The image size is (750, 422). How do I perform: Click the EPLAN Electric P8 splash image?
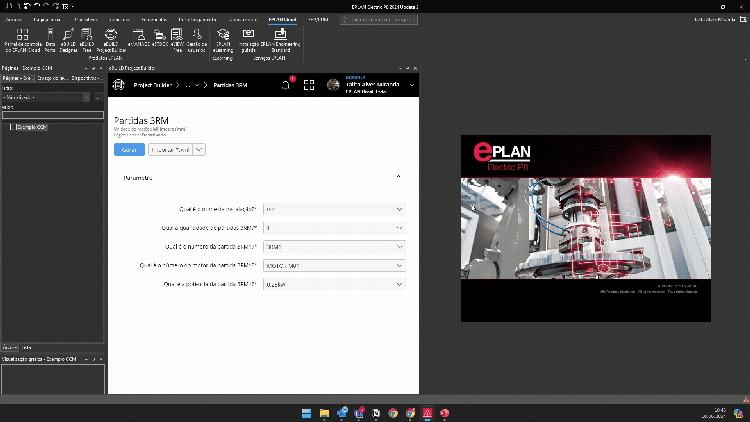click(585, 228)
